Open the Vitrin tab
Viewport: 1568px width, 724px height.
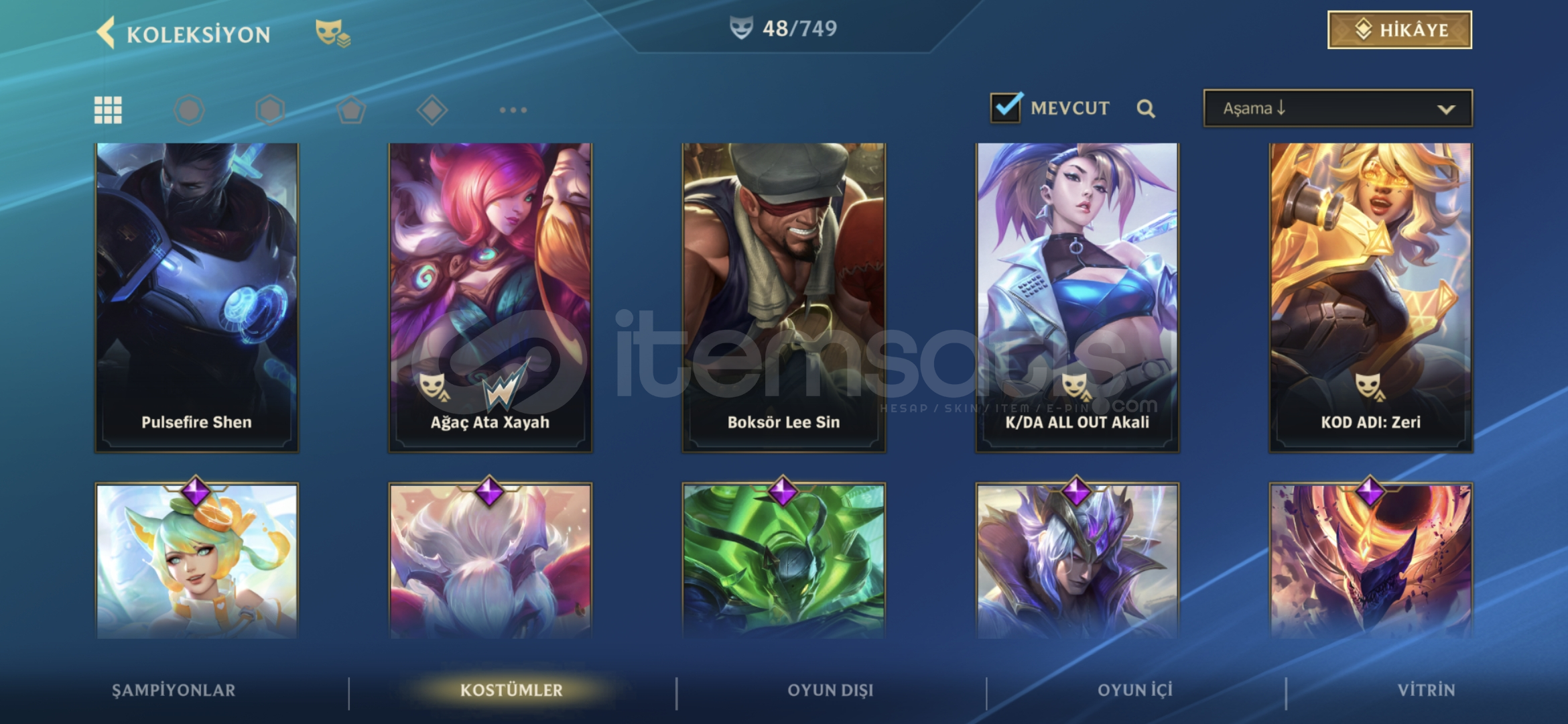pos(1426,690)
